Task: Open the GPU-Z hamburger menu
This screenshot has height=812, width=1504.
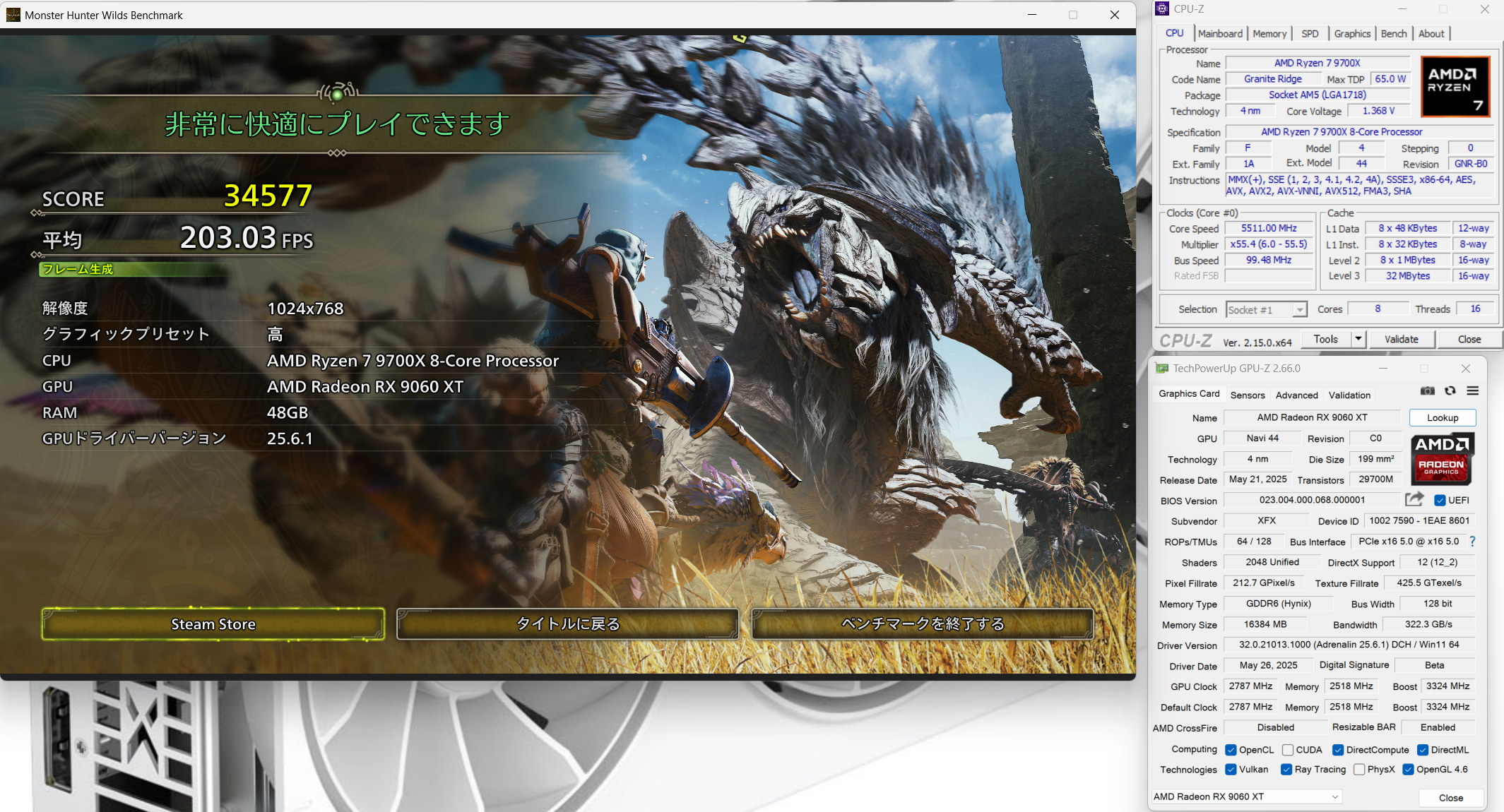Action: click(1473, 390)
